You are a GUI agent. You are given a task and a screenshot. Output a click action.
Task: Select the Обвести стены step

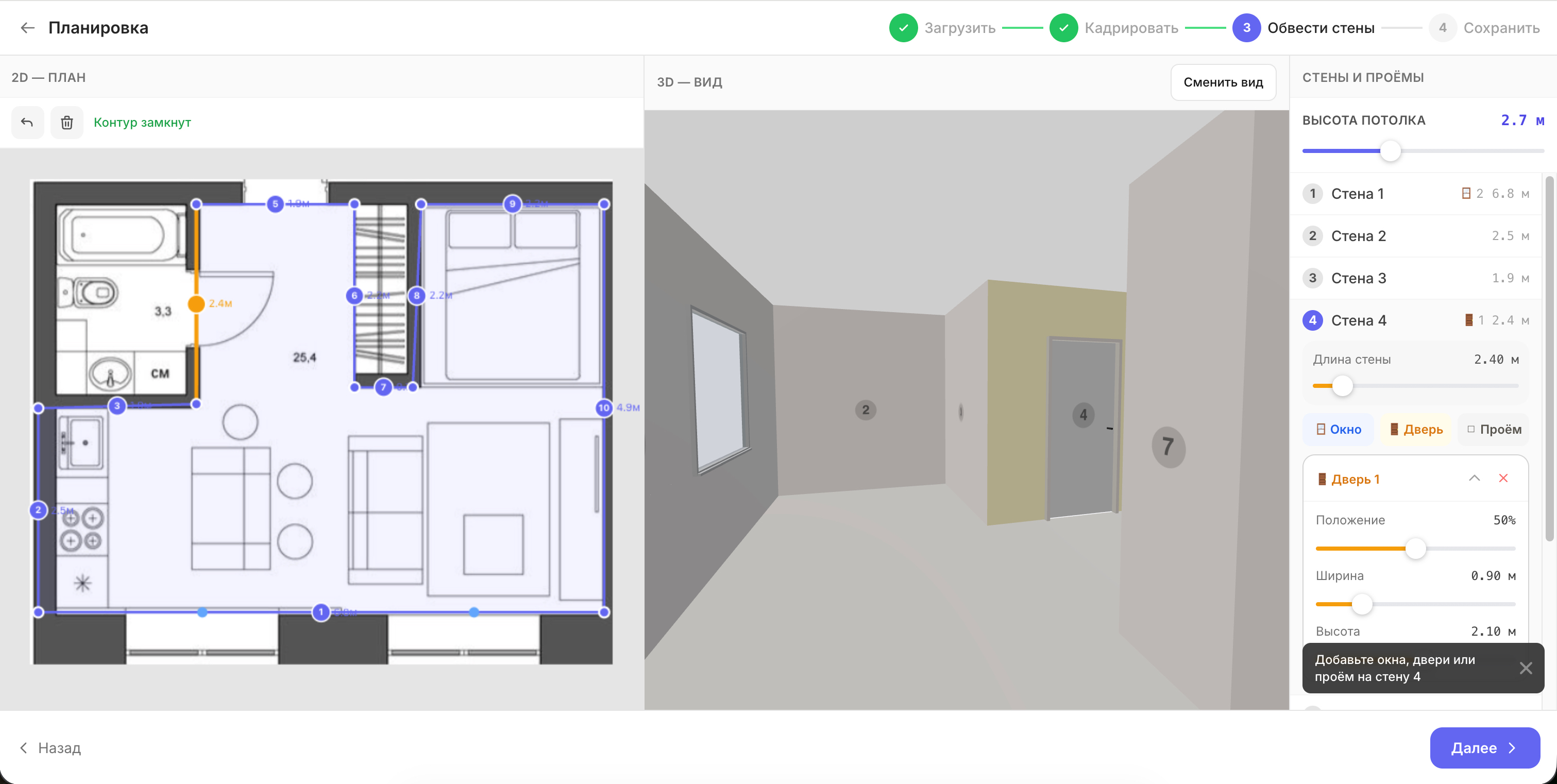tap(1303, 28)
